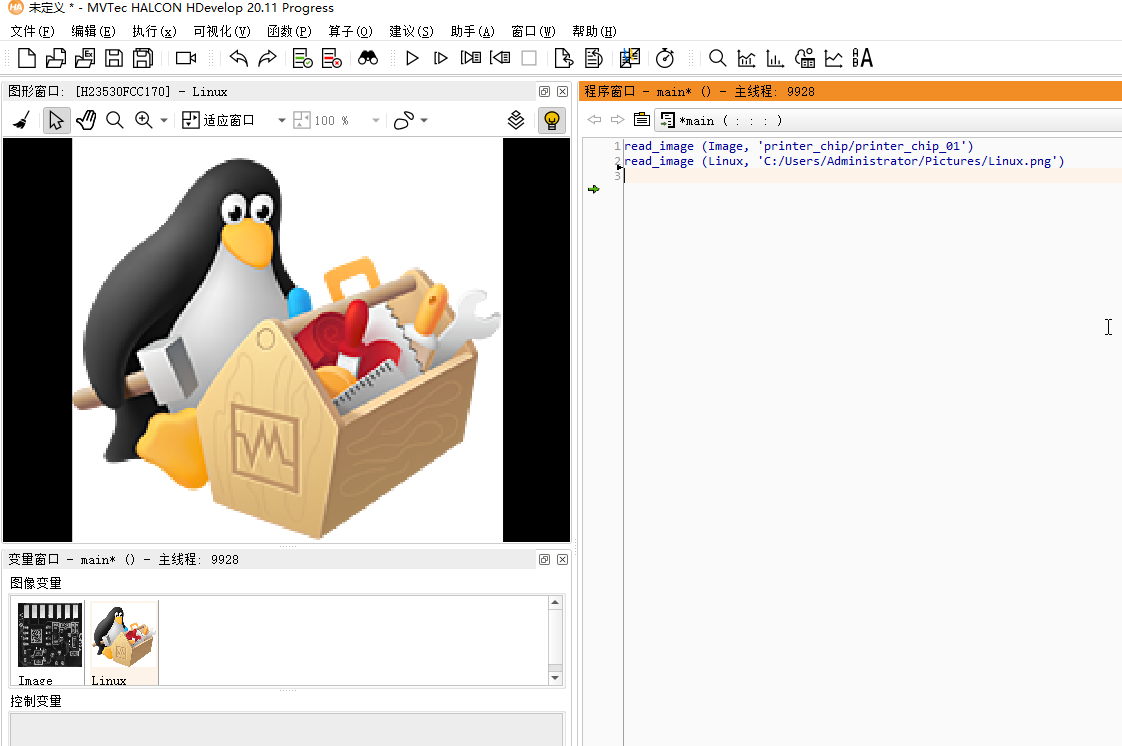Open the image acquisition camera icon
1122x746 pixels.
(x=186, y=58)
